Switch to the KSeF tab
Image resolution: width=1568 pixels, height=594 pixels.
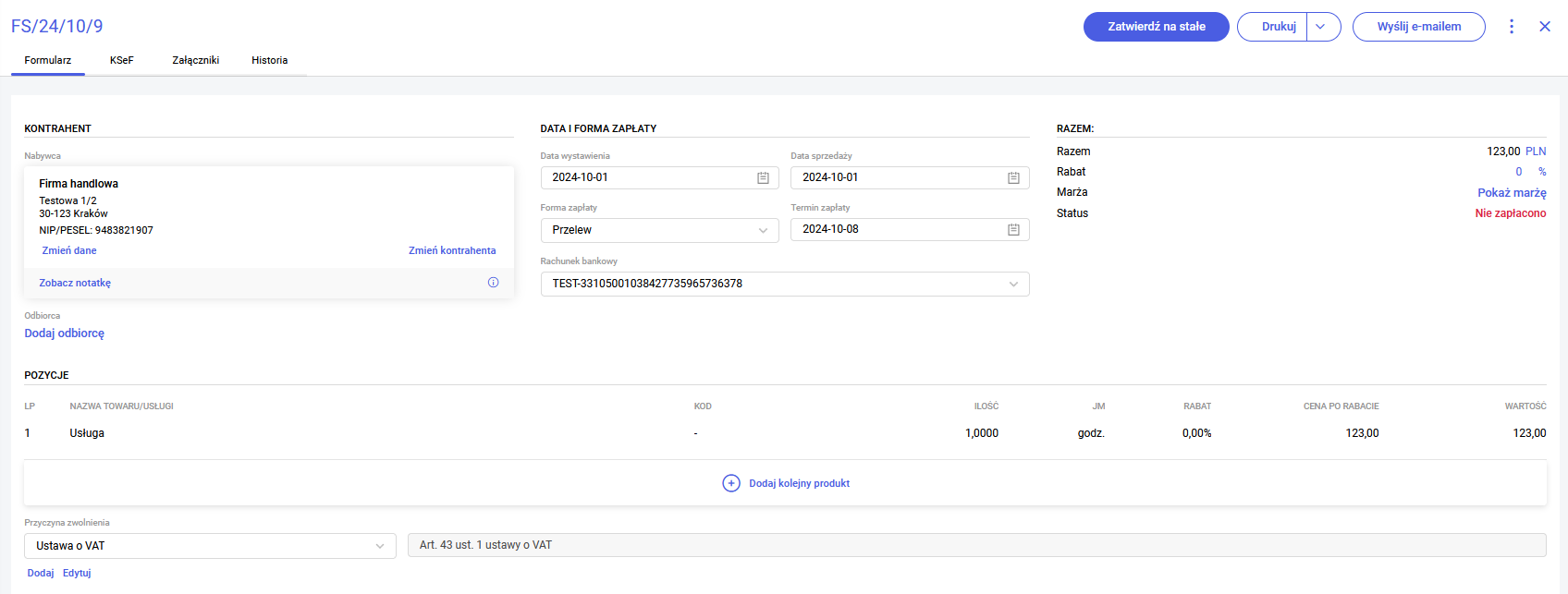pos(121,60)
